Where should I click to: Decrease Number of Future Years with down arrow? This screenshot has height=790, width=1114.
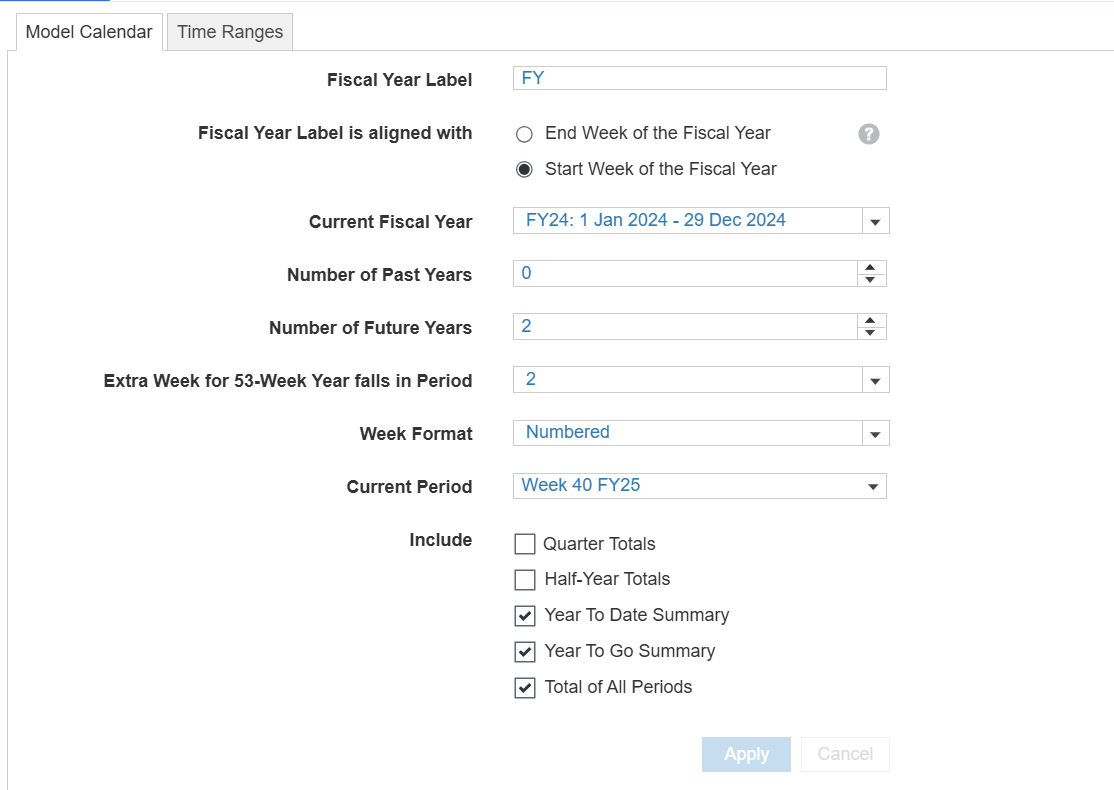tap(871, 333)
